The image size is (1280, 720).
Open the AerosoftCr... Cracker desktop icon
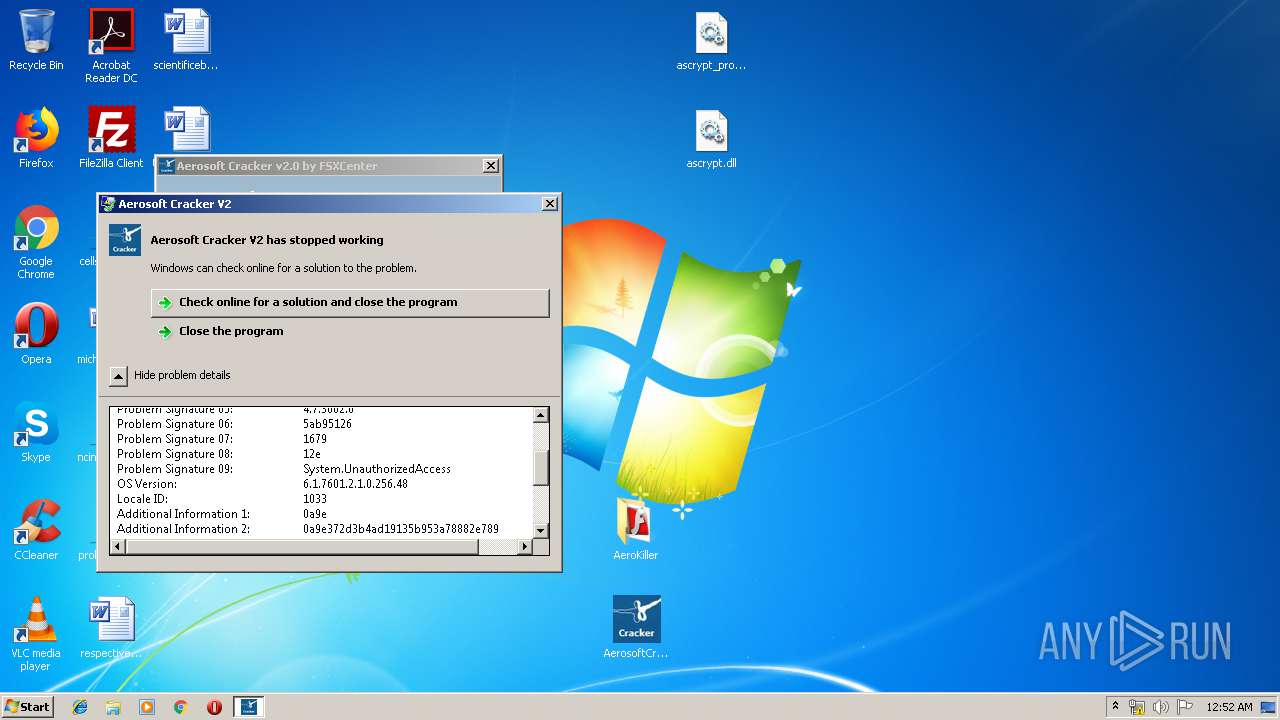pos(636,628)
